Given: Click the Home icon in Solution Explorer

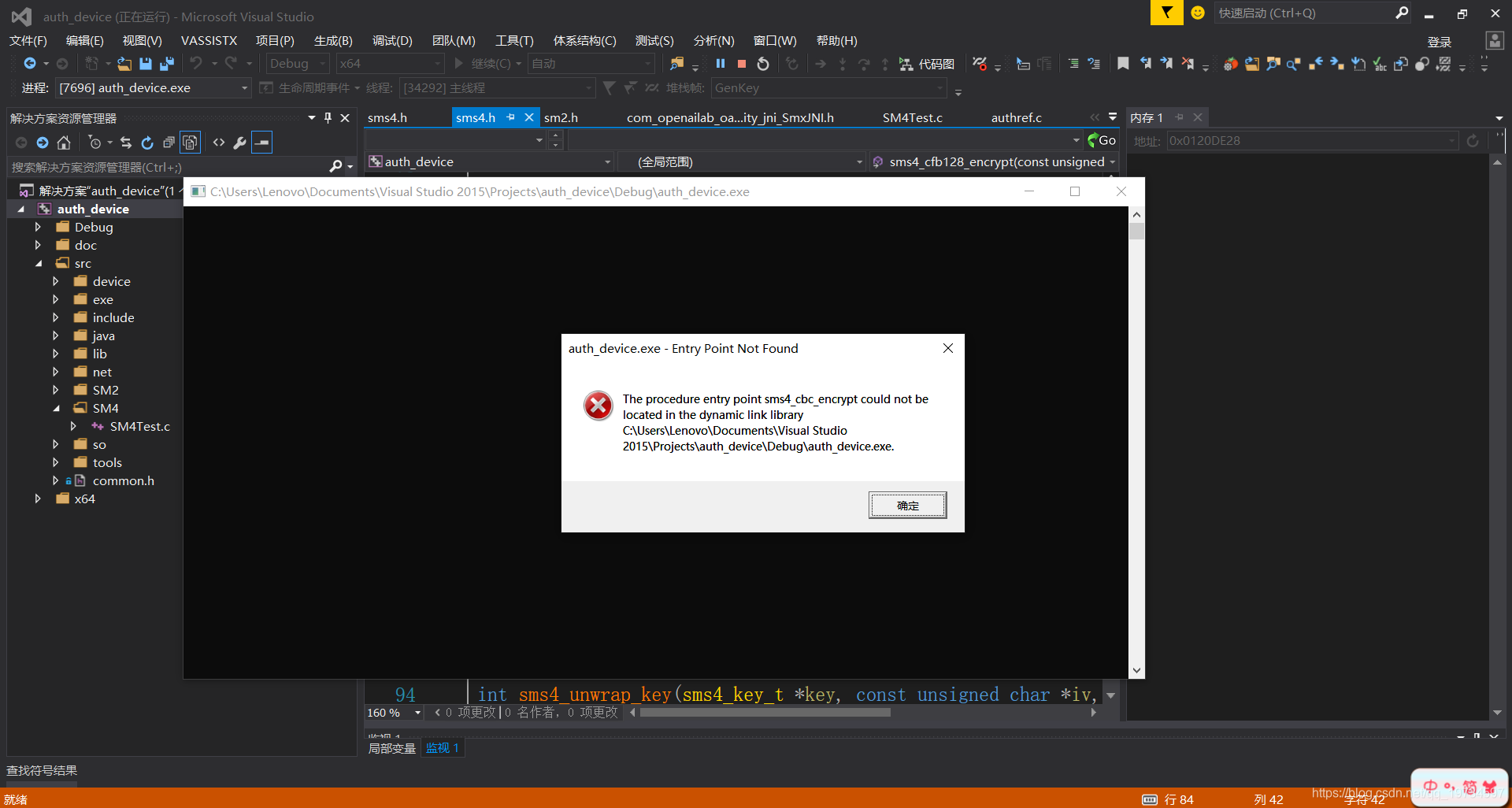Looking at the screenshot, I should click(x=64, y=142).
